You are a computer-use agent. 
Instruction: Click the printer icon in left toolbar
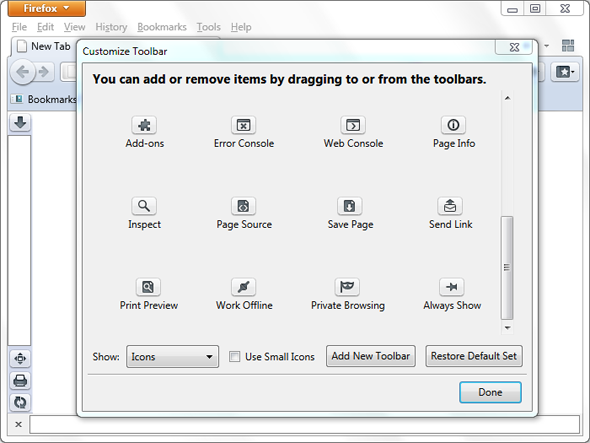[20, 381]
